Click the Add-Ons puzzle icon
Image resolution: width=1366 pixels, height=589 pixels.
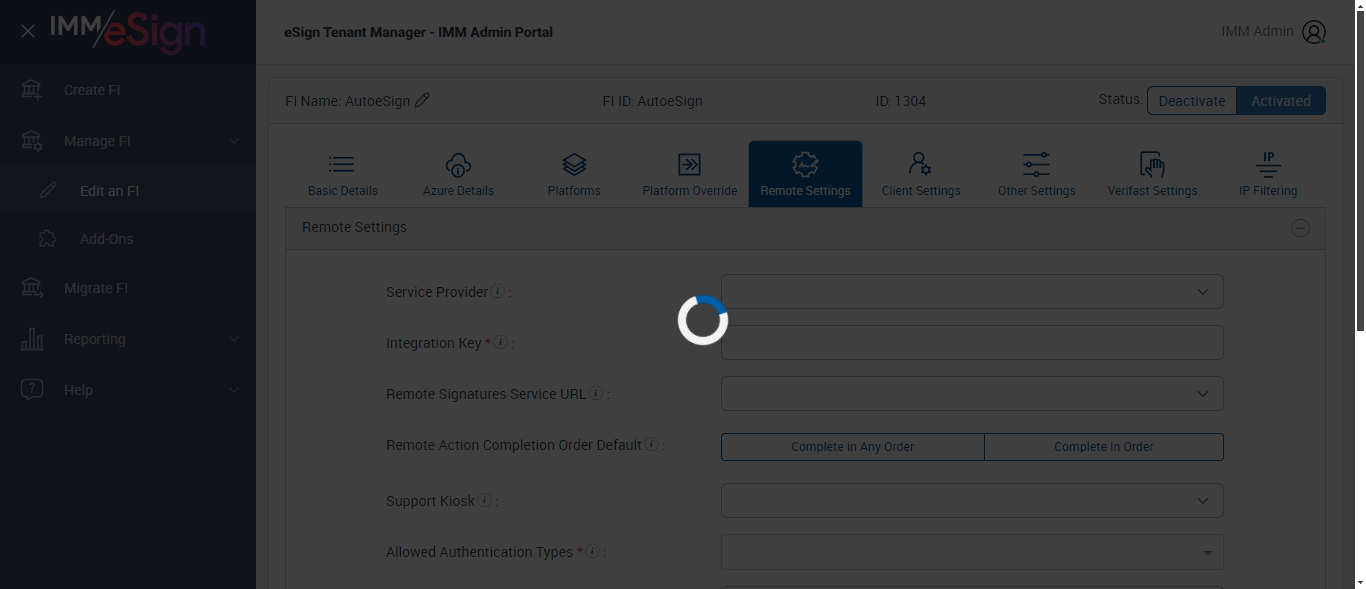click(47, 239)
